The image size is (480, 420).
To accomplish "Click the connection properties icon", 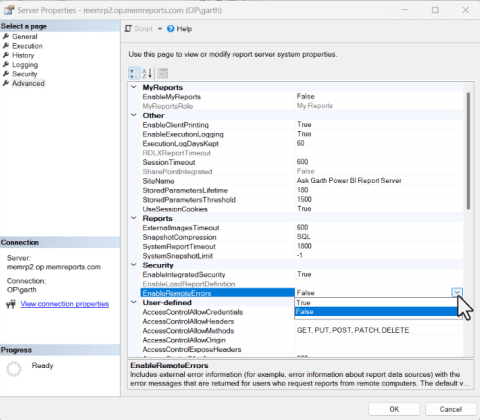I will (11, 304).
